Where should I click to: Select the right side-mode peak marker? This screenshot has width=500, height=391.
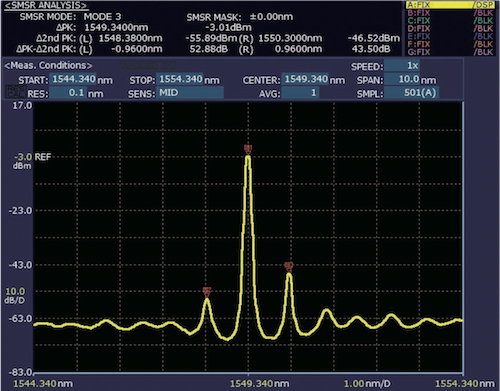[x=289, y=267]
